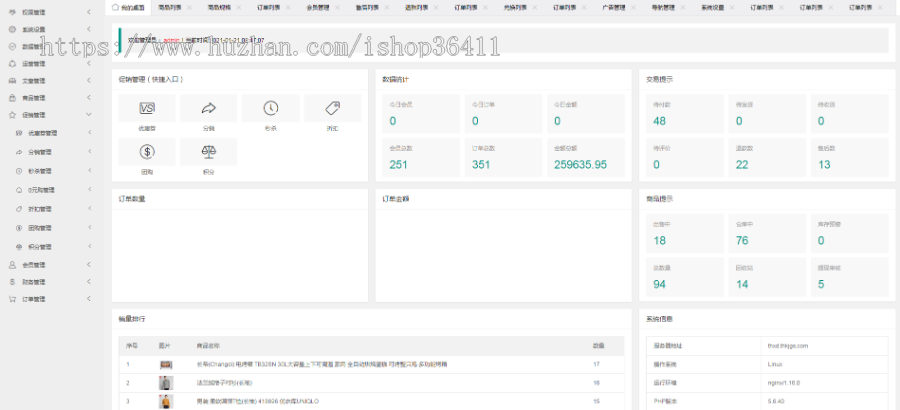Click the tag icon beside 折扣管理
The image size is (900, 410).
19,209
